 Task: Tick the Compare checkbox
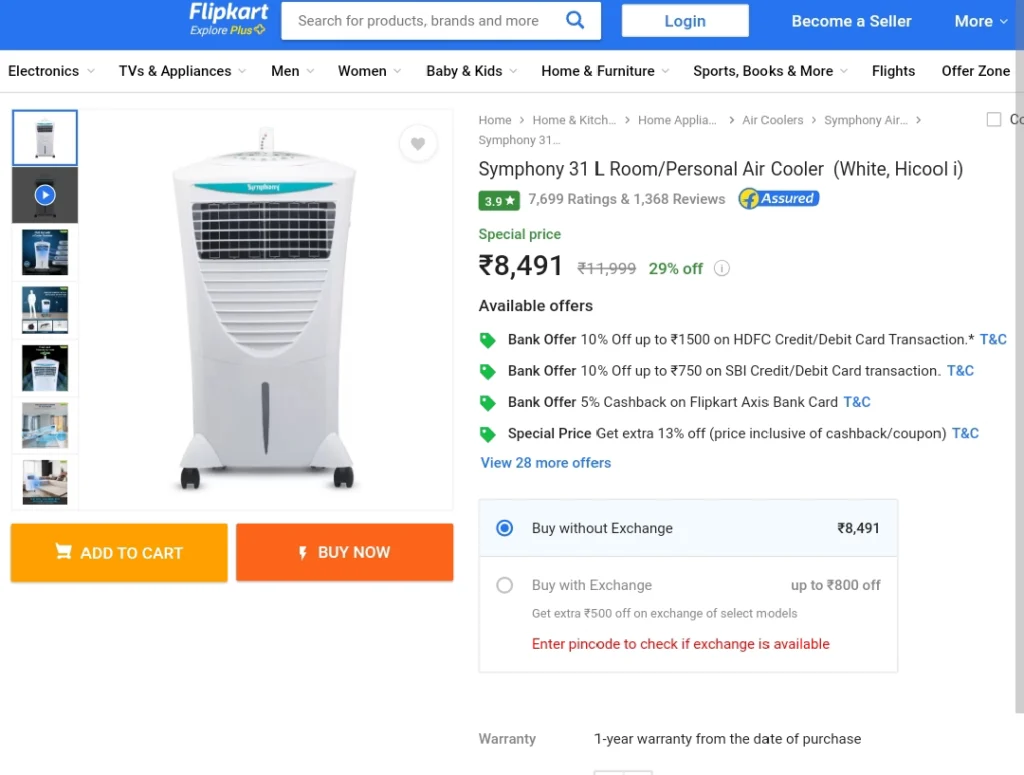click(x=993, y=119)
